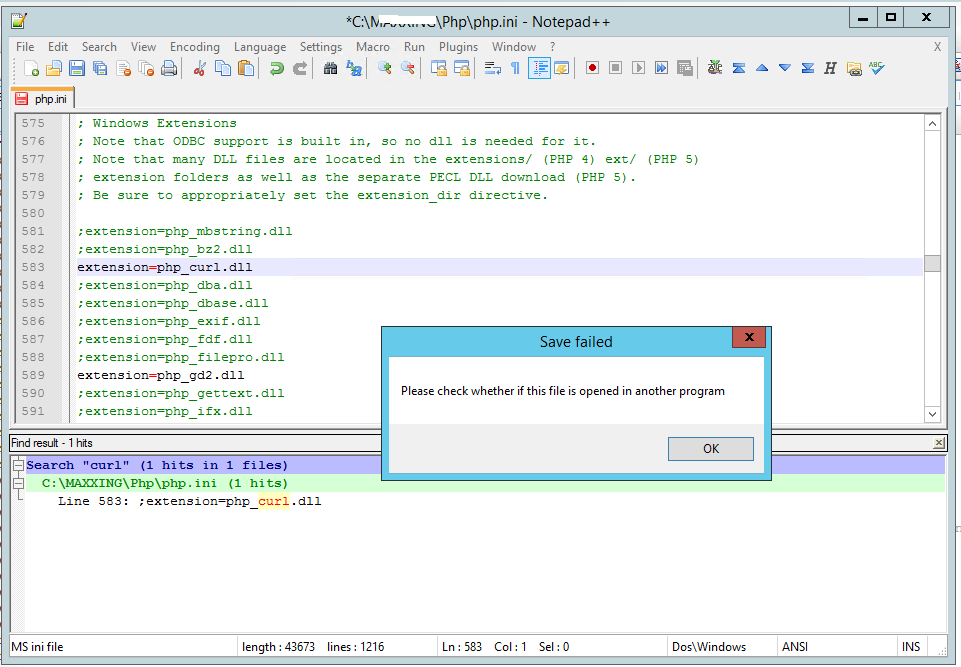Click the Print toolbar icon
This screenshot has width=961, height=667.
point(169,69)
